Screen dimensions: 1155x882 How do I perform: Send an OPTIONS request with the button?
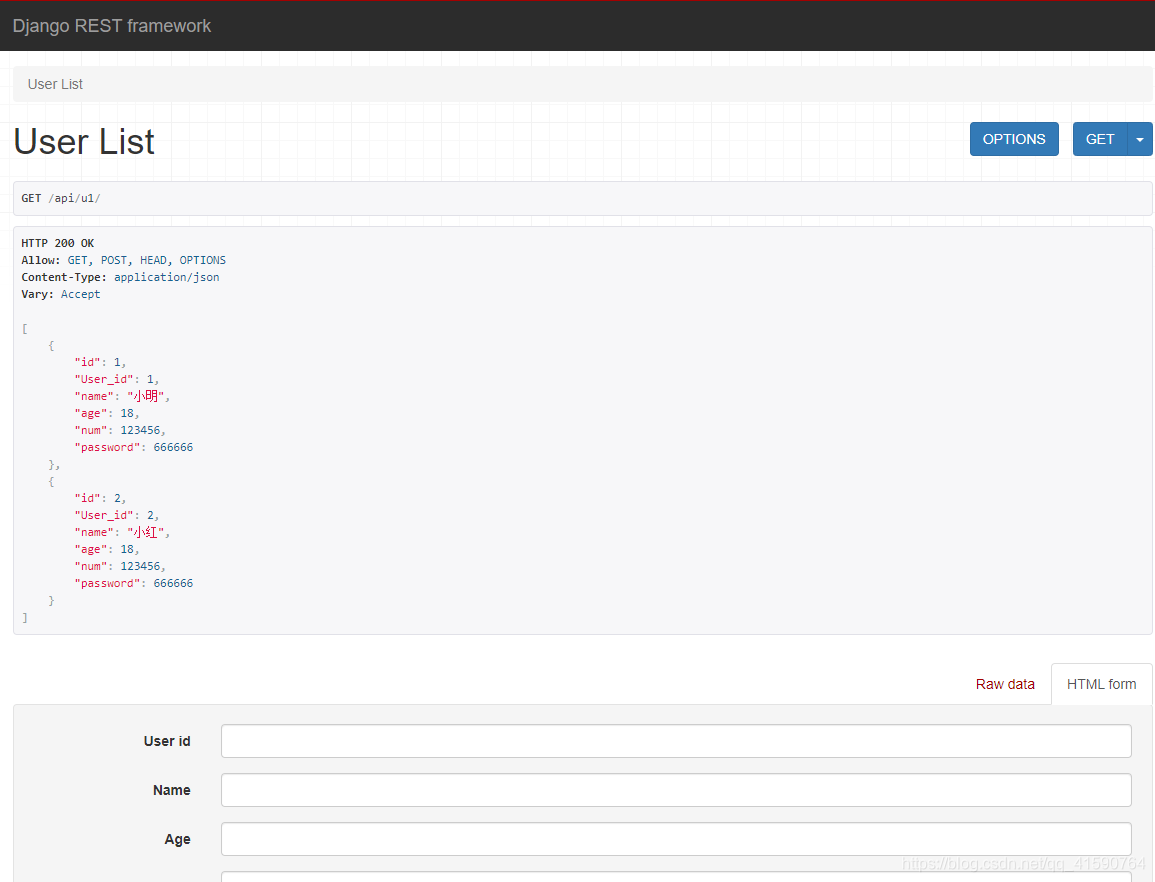point(1014,139)
